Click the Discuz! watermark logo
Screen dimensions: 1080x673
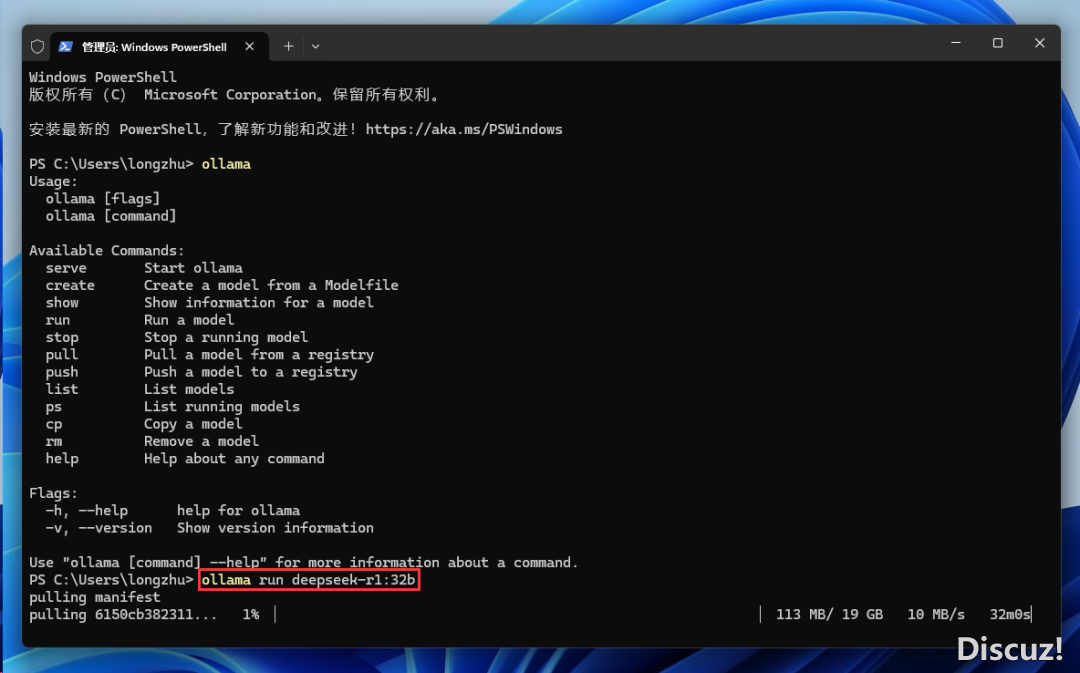click(1009, 648)
